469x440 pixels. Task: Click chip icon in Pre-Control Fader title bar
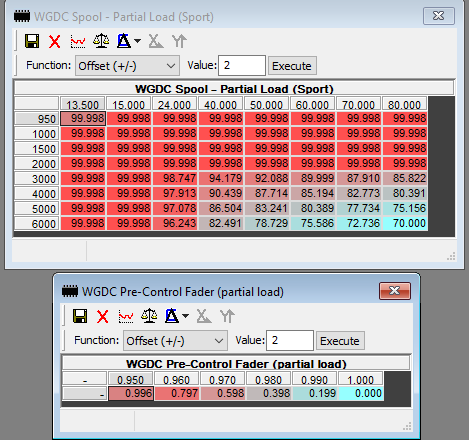click(70, 291)
